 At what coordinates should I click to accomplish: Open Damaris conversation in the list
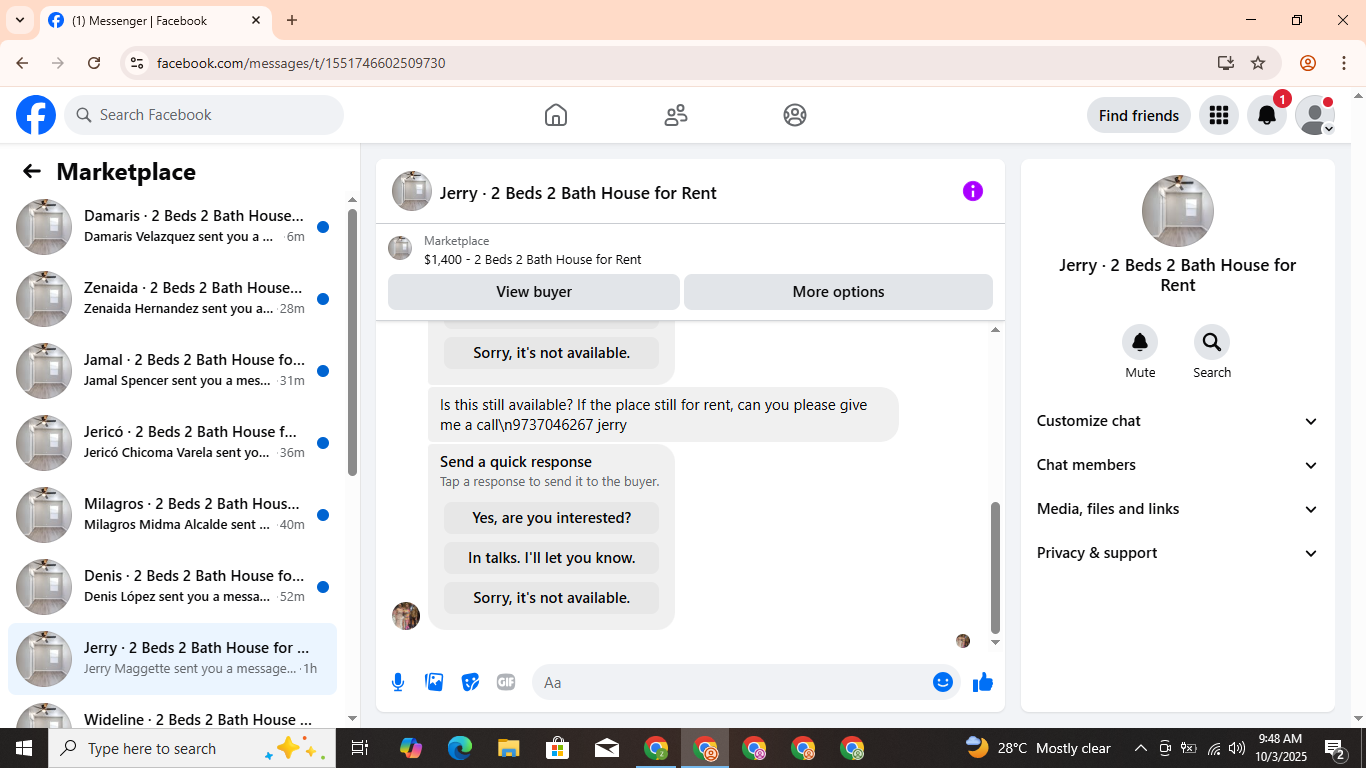[172, 227]
